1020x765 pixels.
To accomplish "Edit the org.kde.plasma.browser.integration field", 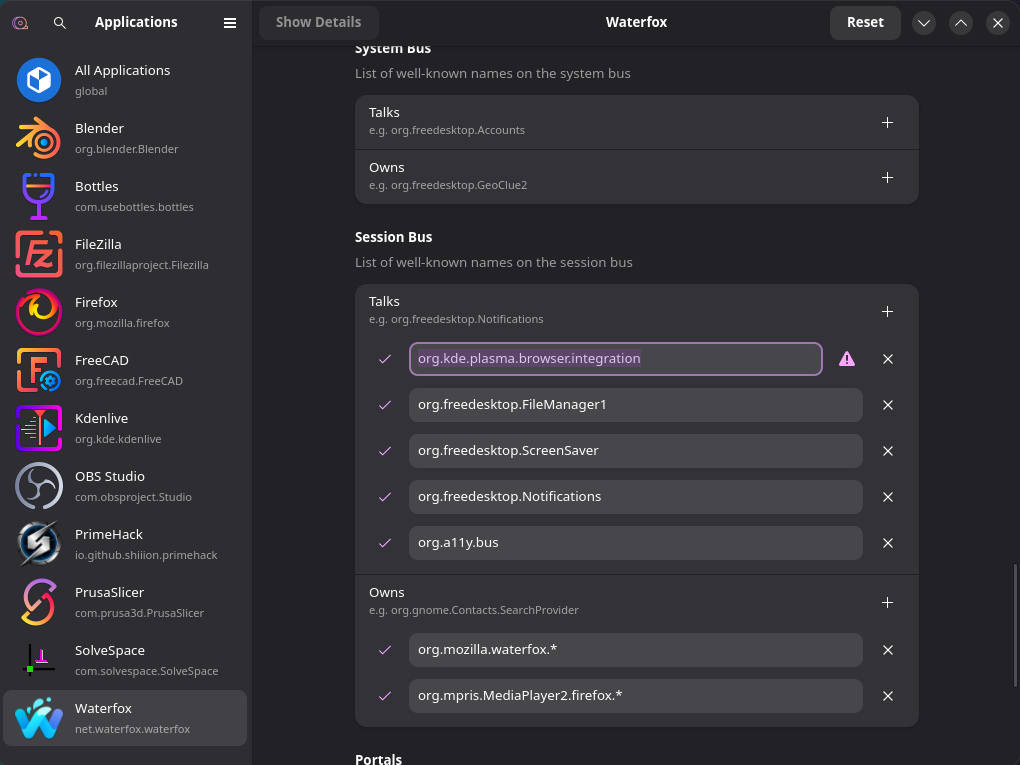I will 615,359.
